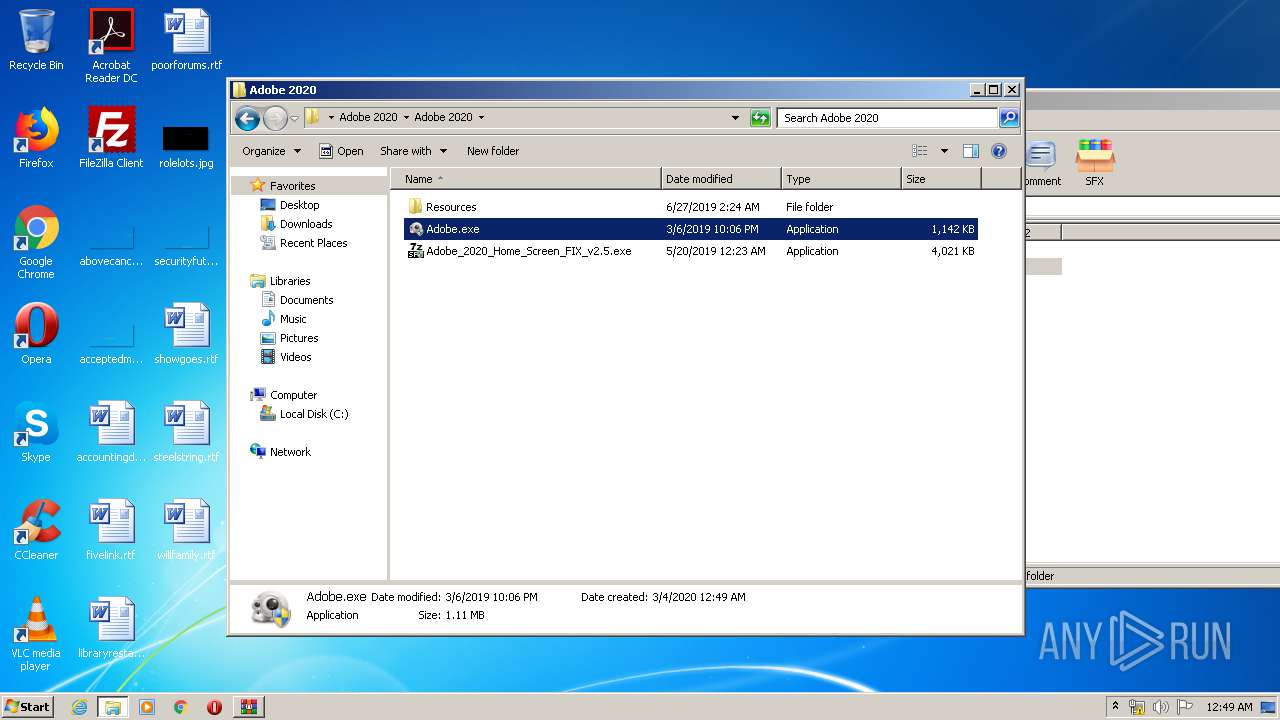Click the taskbar clock 12:49 AM
Screen dimensions: 1280x720
(x=1229, y=707)
